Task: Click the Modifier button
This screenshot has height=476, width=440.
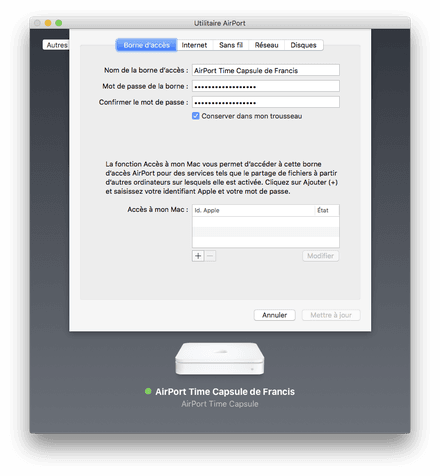Action: tap(320, 256)
